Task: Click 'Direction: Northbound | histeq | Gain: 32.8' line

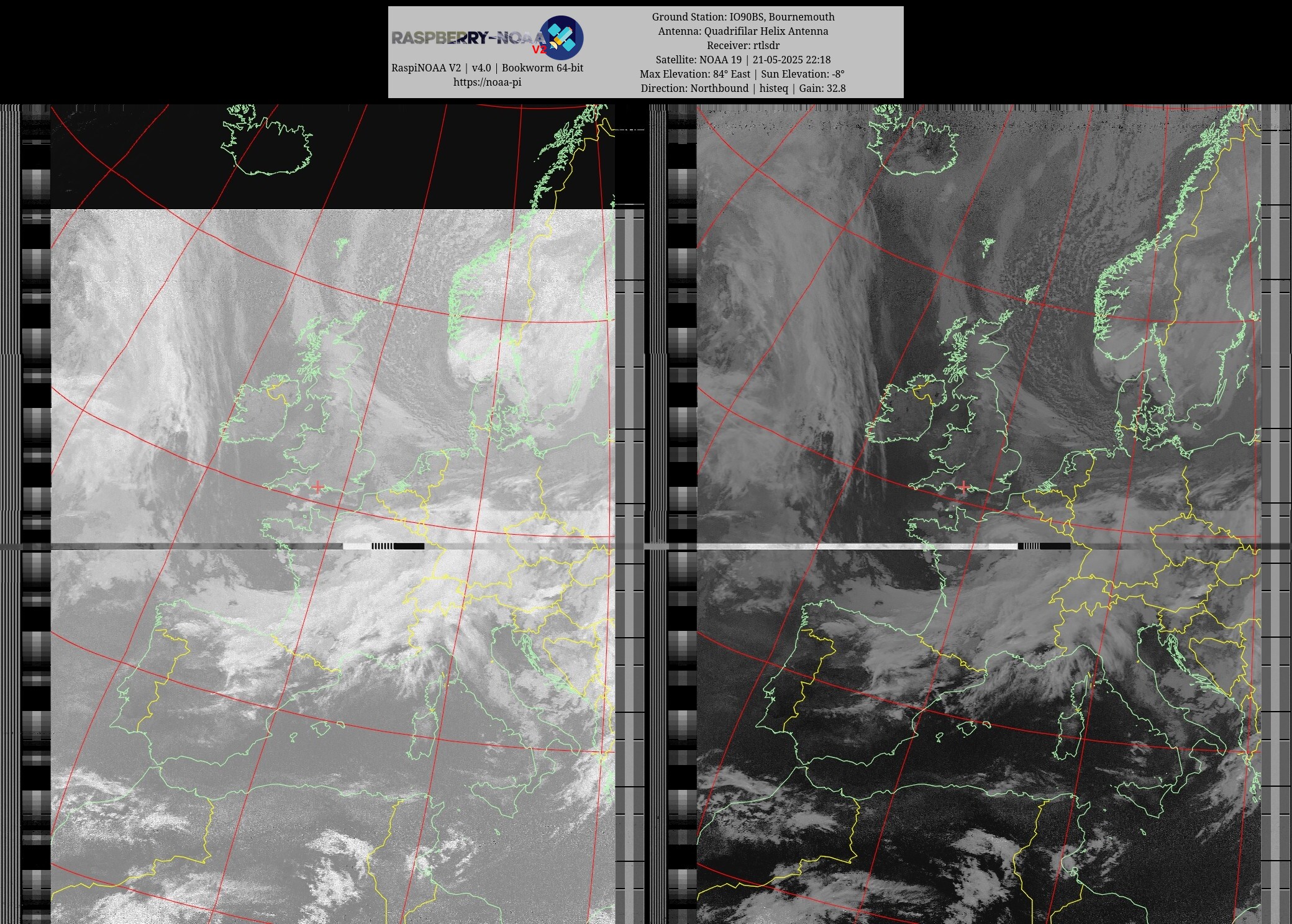Action: [x=743, y=88]
